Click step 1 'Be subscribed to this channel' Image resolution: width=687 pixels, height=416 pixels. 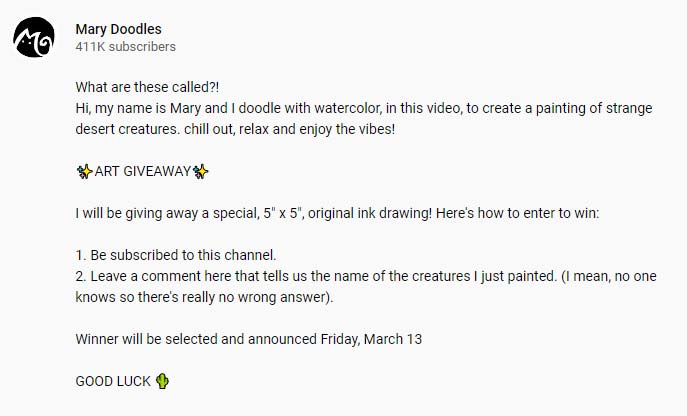click(x=176, y=255)
